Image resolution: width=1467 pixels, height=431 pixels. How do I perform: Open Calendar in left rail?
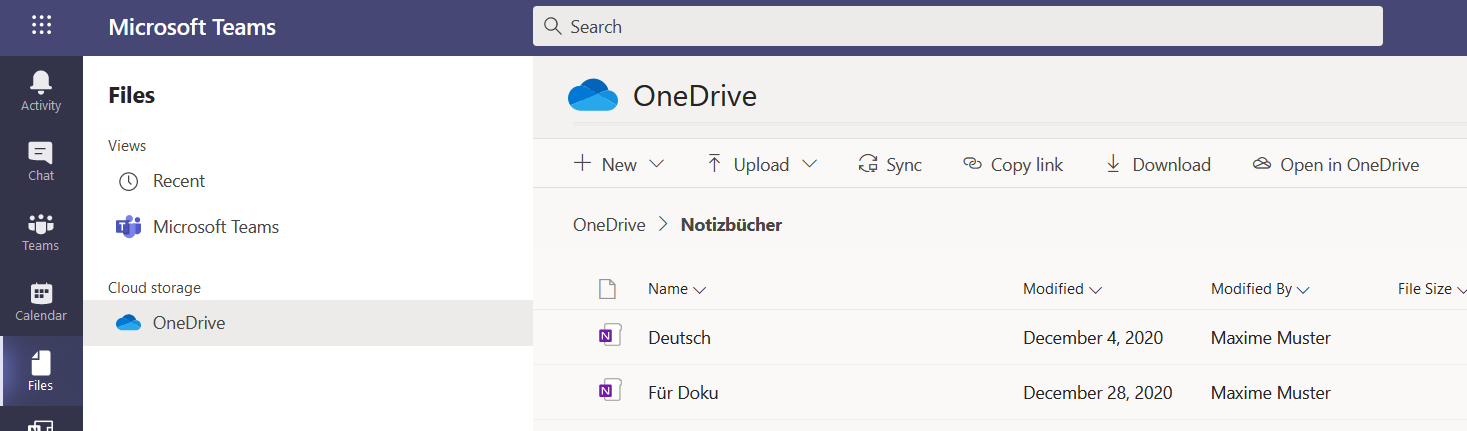tap(41, 301)
